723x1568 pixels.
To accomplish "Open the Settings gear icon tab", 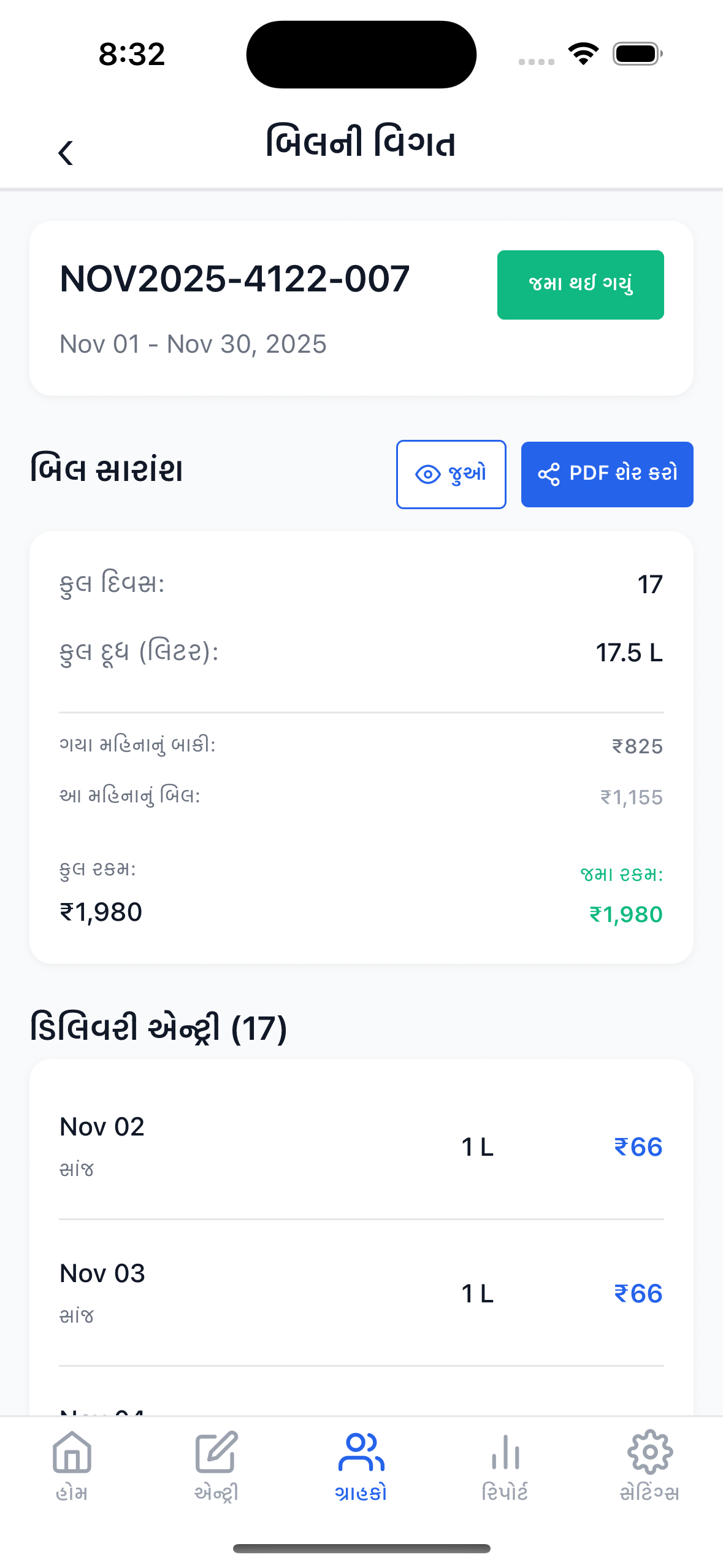I will coord(649,1452).
